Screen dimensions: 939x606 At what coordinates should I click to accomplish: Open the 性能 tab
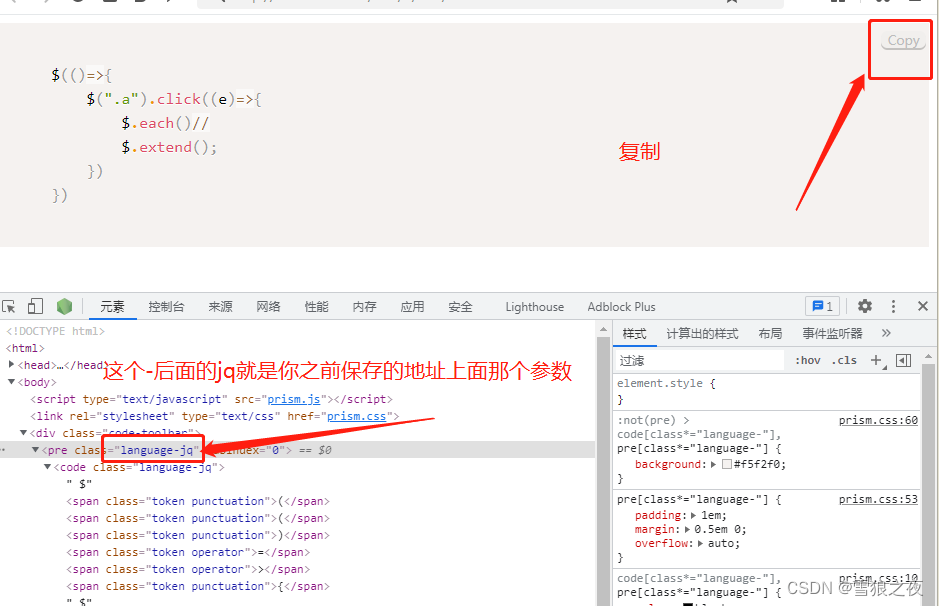316,307
